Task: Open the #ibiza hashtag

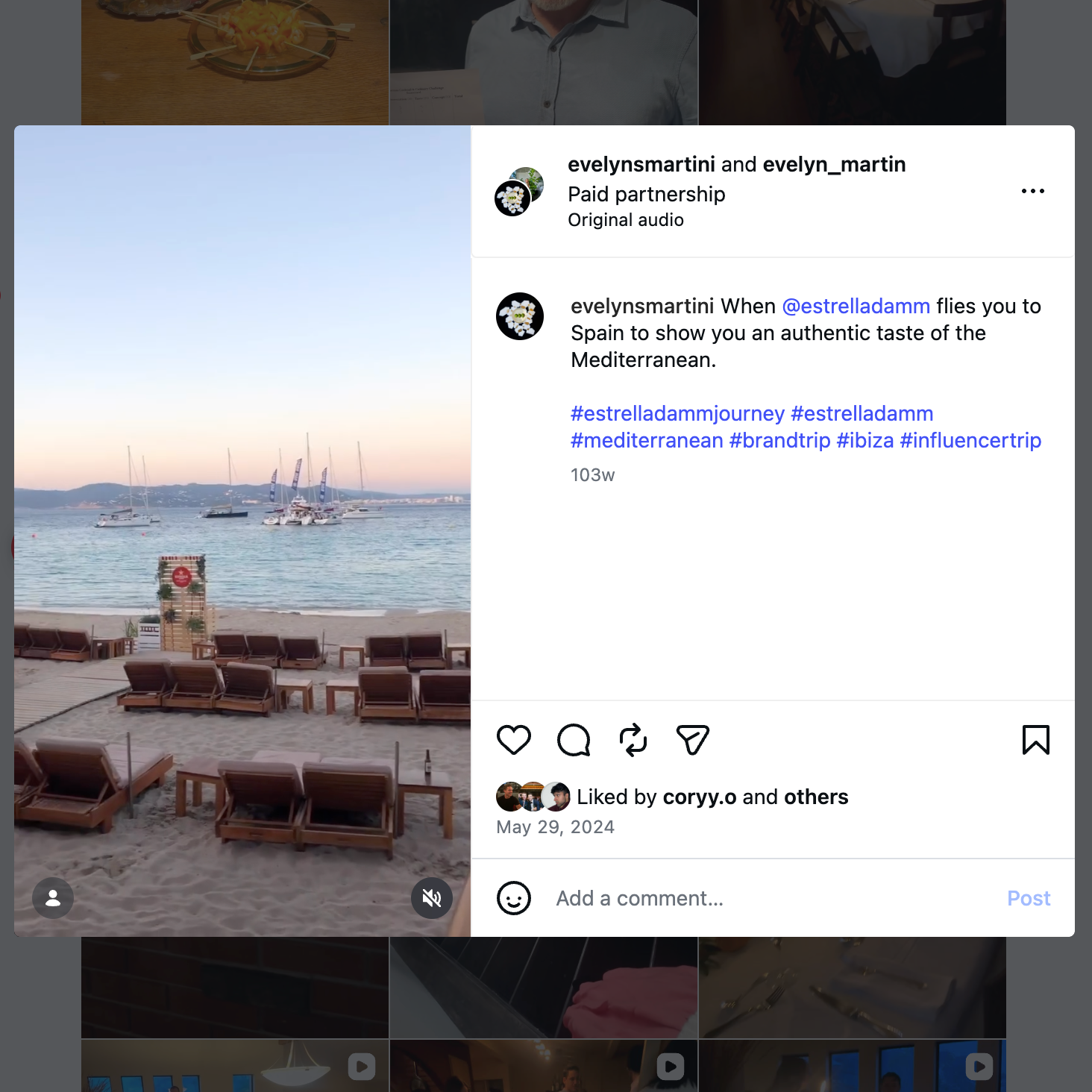Action: (x=865, y=440)
